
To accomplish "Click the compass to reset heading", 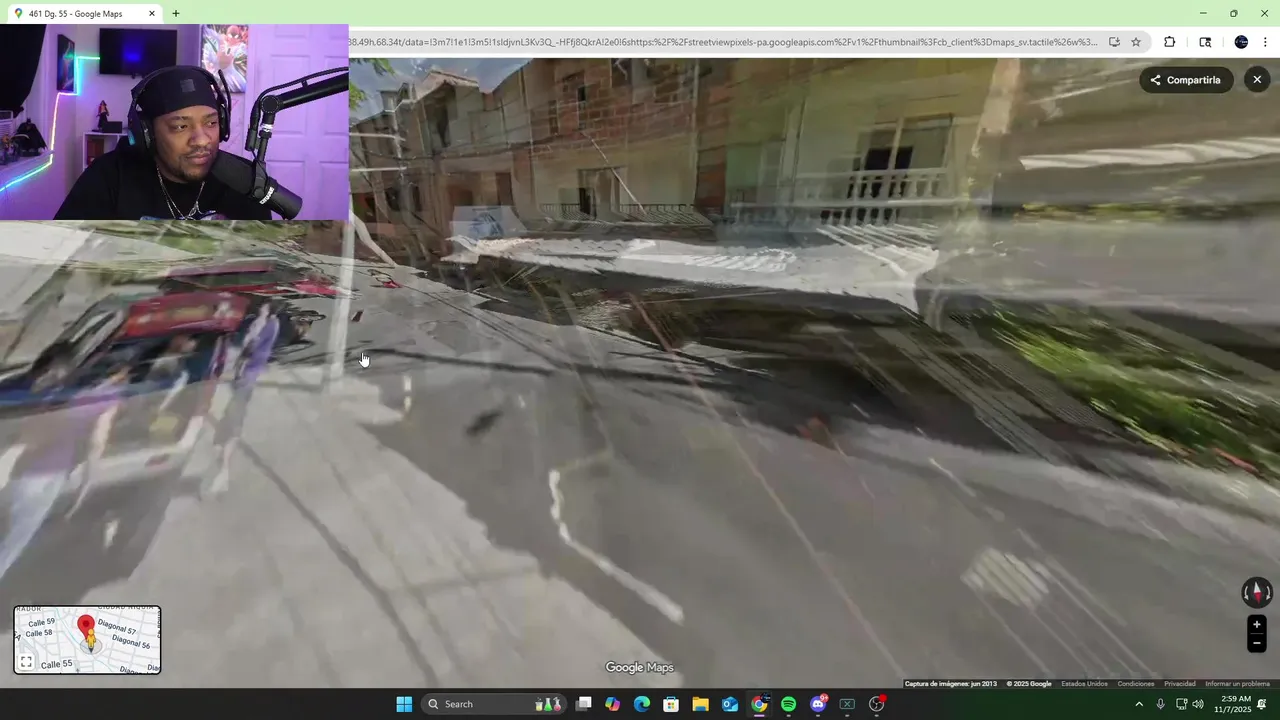I will (x=1257, y=592).
